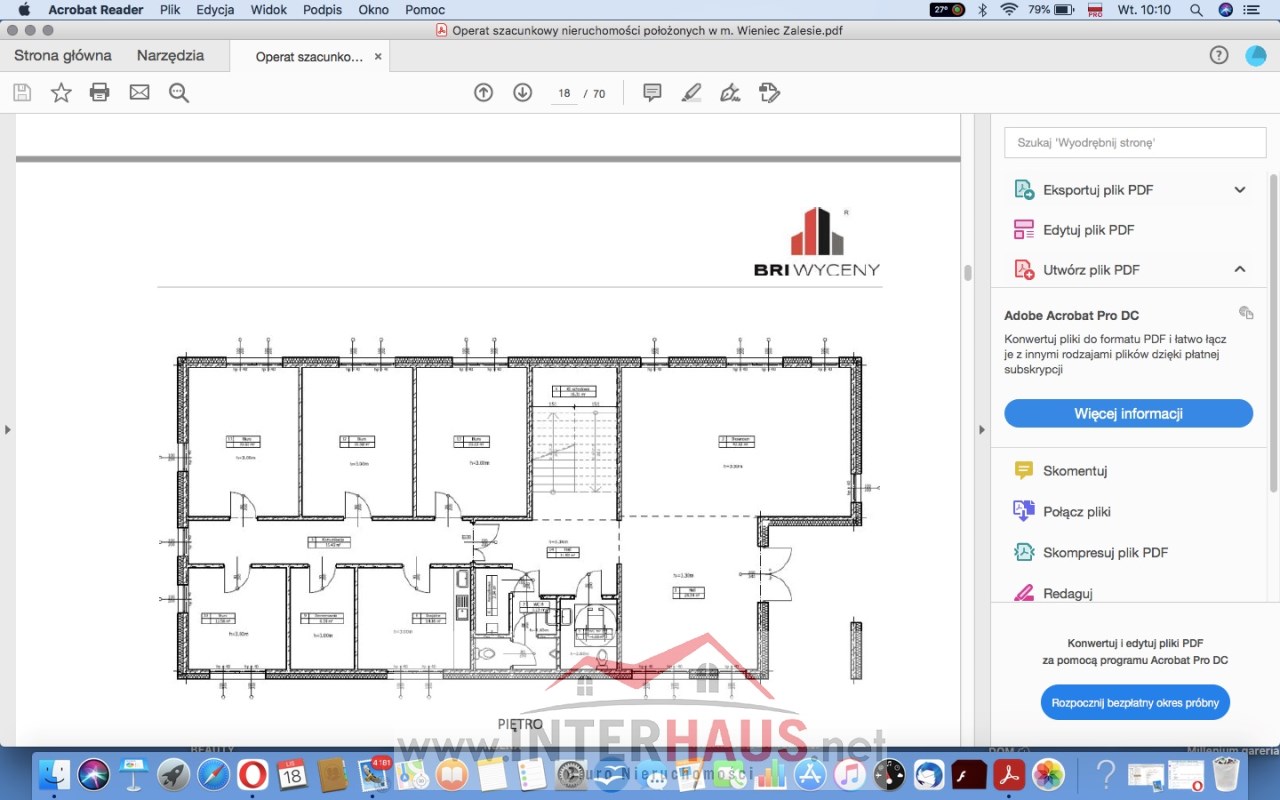This screenshot has height=800, width=1280.
Task: Go to next page arrow
Action: pos(522,93)
